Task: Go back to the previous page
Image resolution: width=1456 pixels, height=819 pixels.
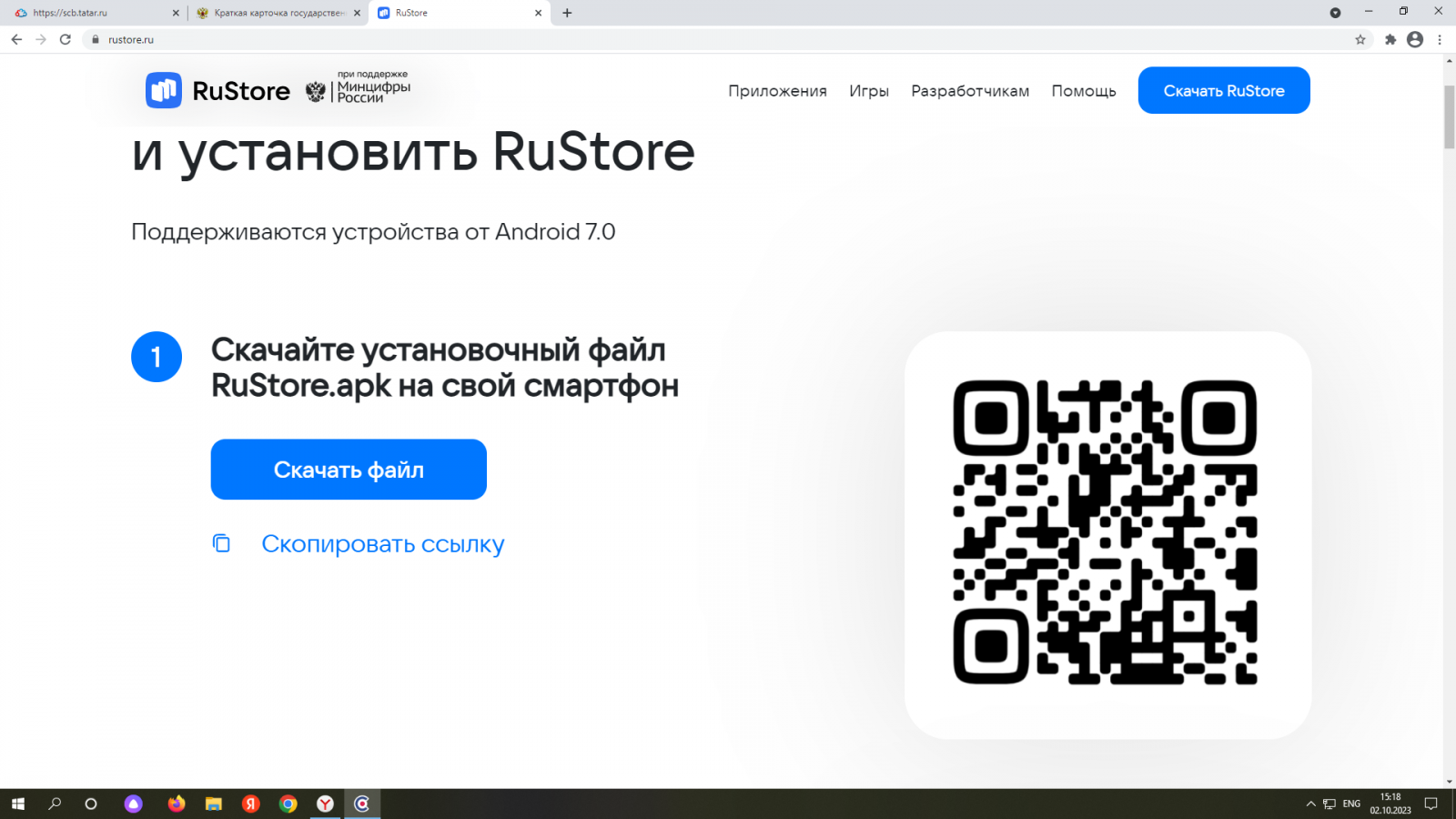Action: [x=16, y=40]
